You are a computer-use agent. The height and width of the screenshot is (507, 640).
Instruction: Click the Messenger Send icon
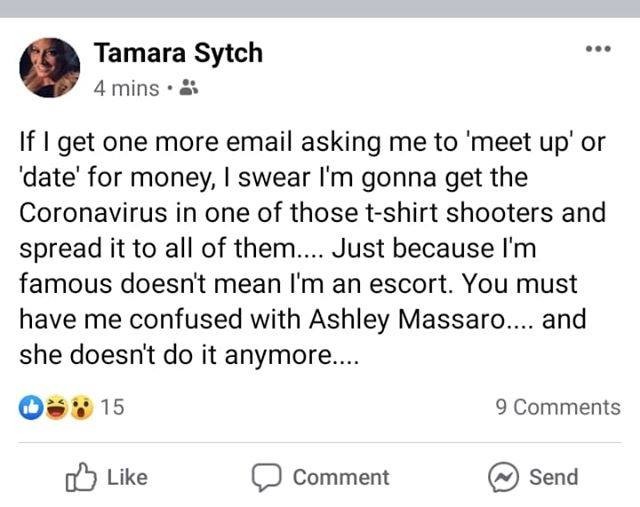(x=502, y=478)
